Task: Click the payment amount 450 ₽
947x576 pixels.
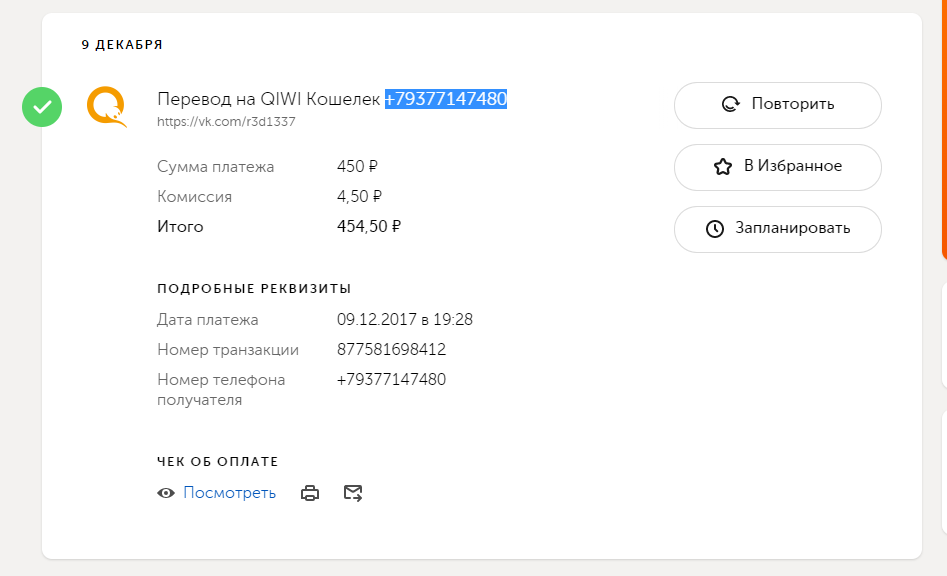Action: (357, 167)
